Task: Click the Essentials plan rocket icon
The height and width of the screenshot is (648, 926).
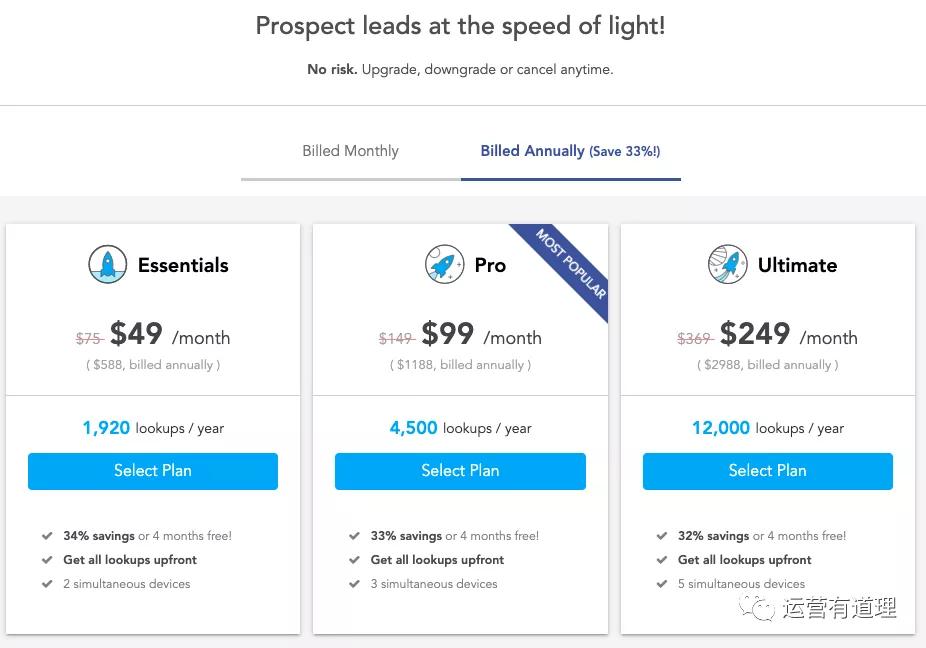Action: point(107,265)
